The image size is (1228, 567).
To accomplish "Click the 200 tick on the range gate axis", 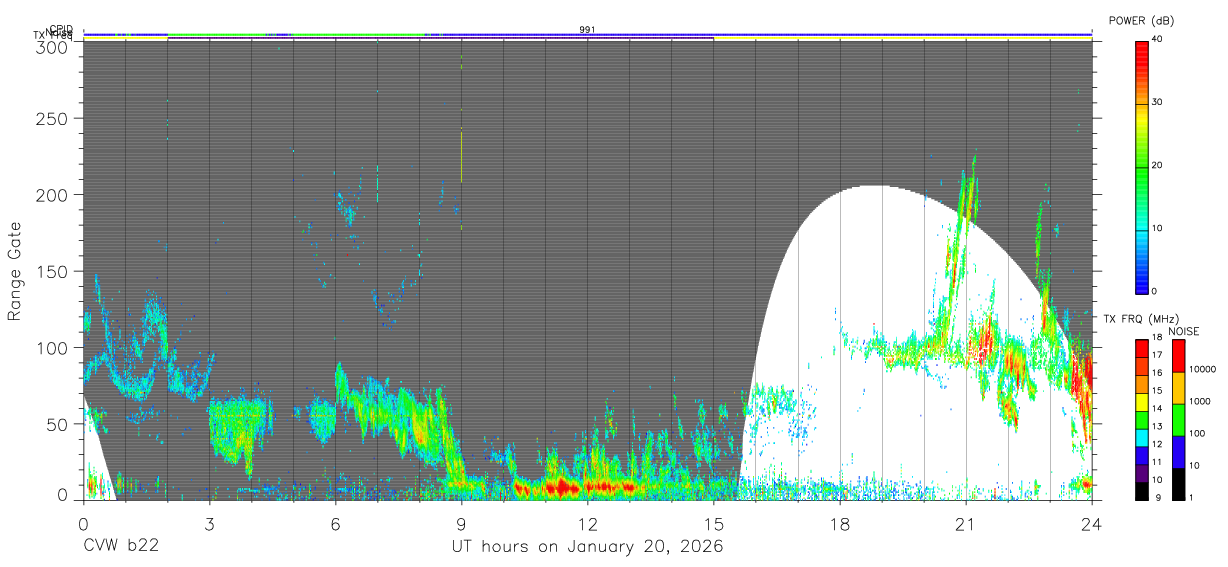I will 54,195.
